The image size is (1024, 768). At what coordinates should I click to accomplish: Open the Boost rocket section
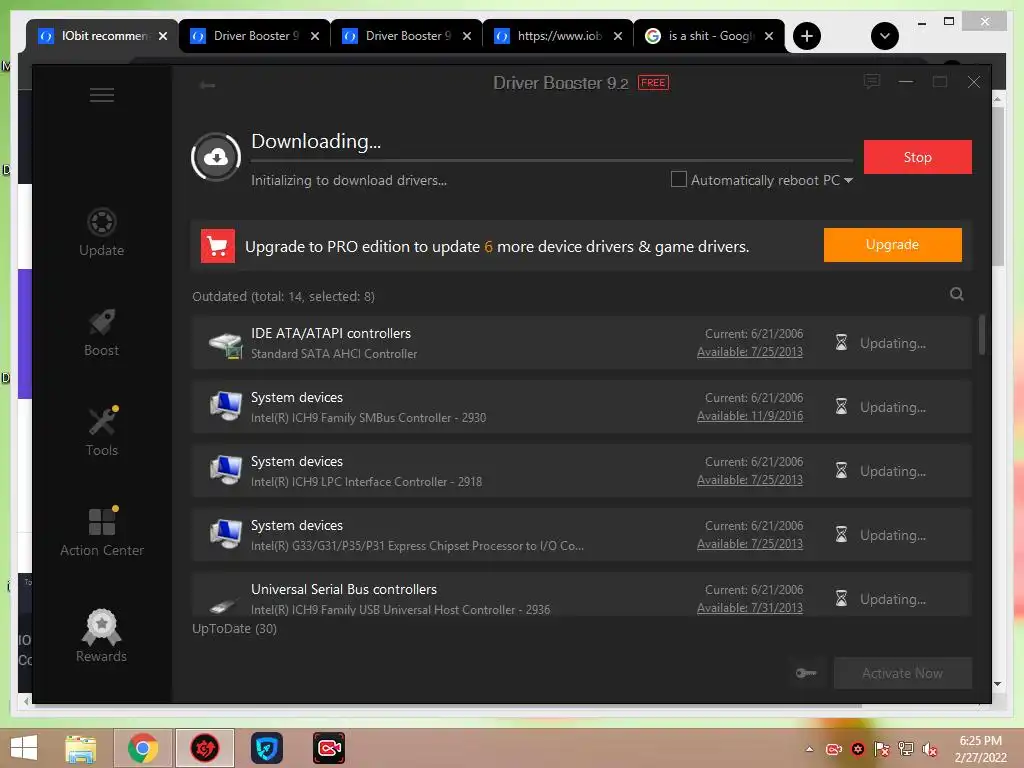click(x=101, y=332)
